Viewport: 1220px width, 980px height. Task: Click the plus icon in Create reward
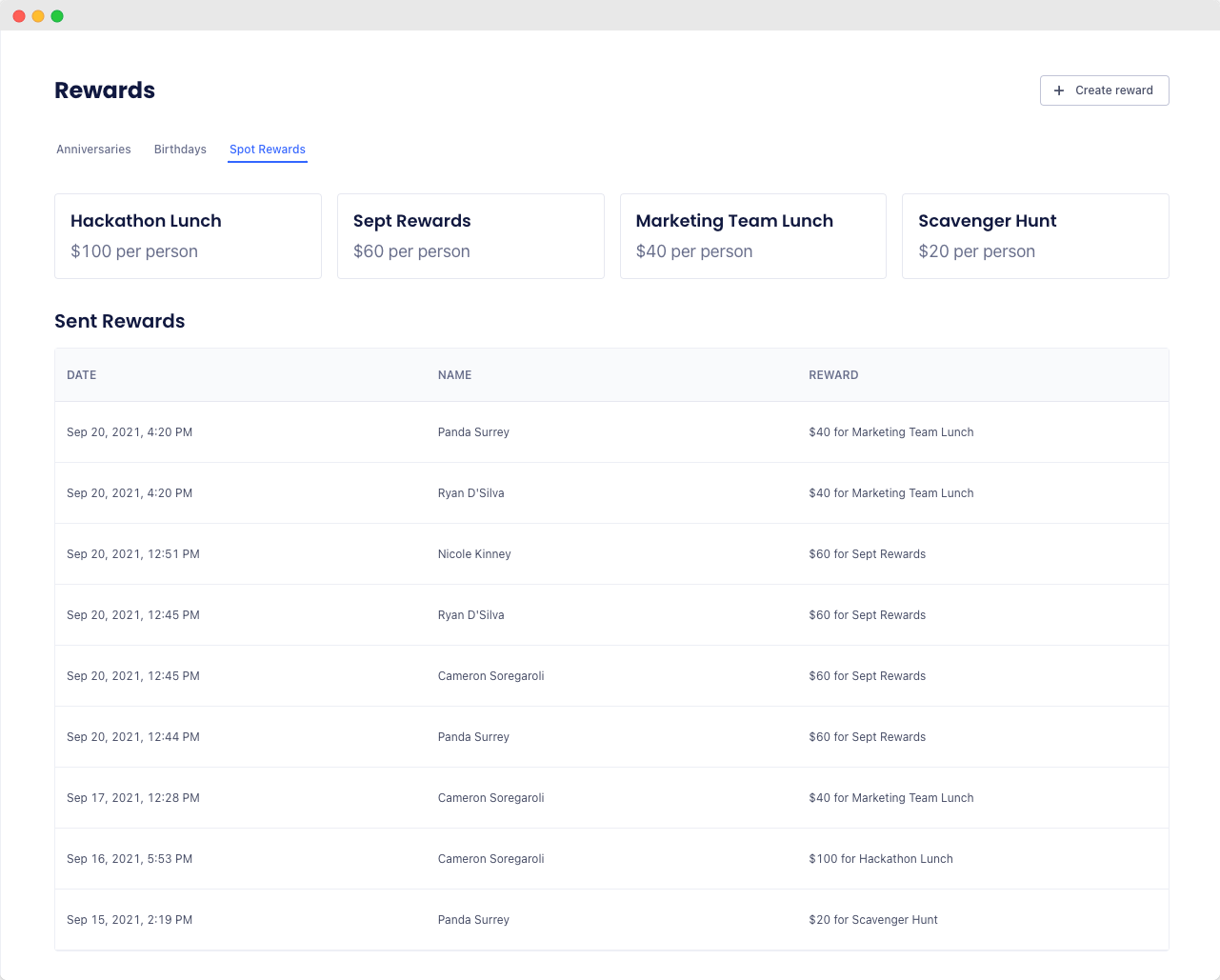tap(1059, 90)
